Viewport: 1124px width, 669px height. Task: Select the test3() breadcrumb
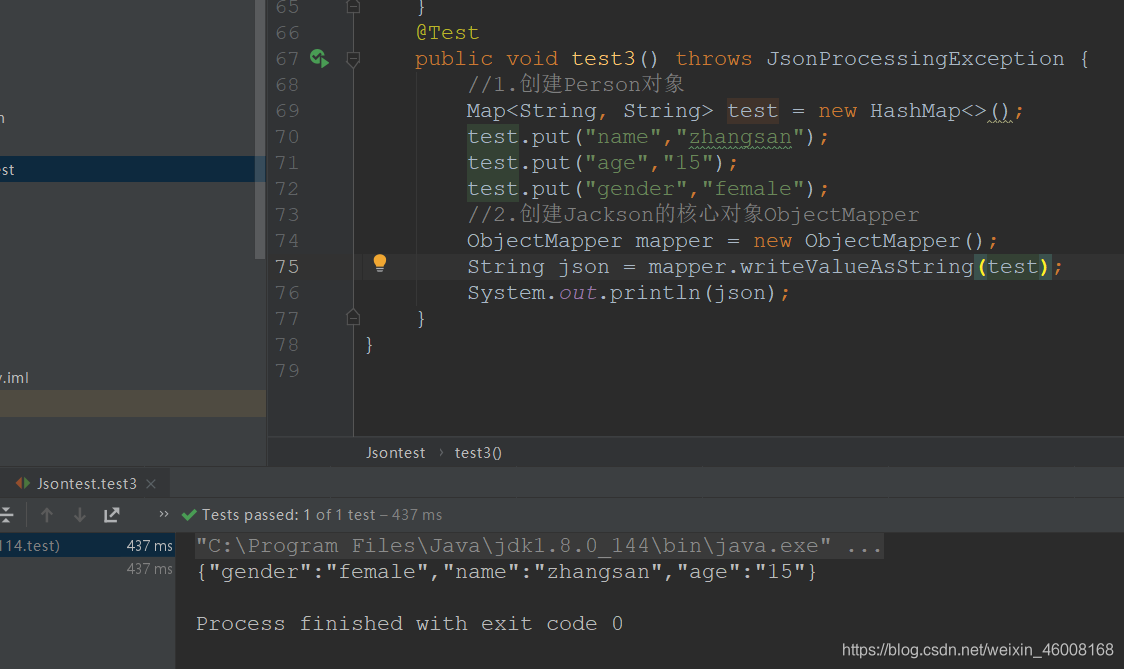click(478, 453)
